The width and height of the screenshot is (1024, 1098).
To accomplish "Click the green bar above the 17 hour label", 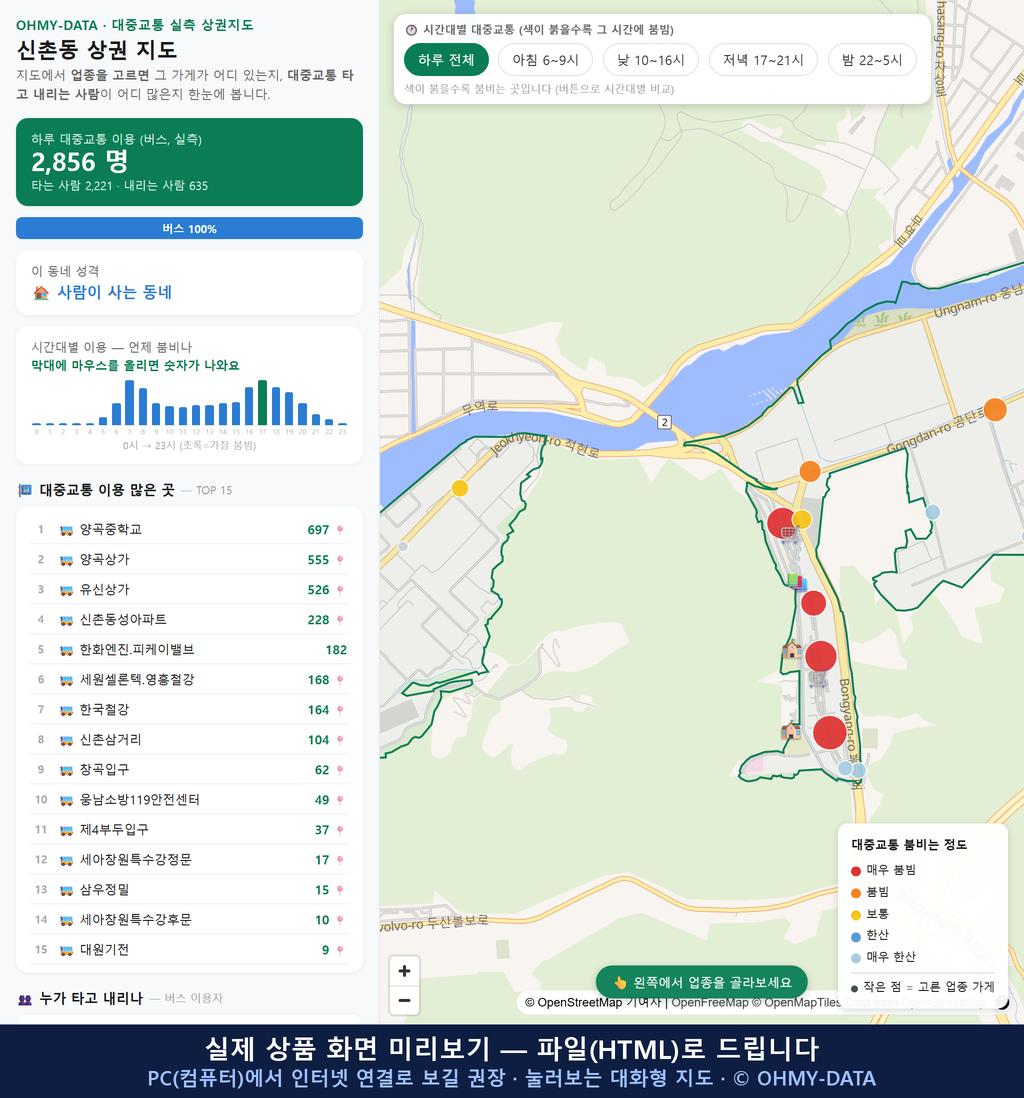I will tap(263, 403).
